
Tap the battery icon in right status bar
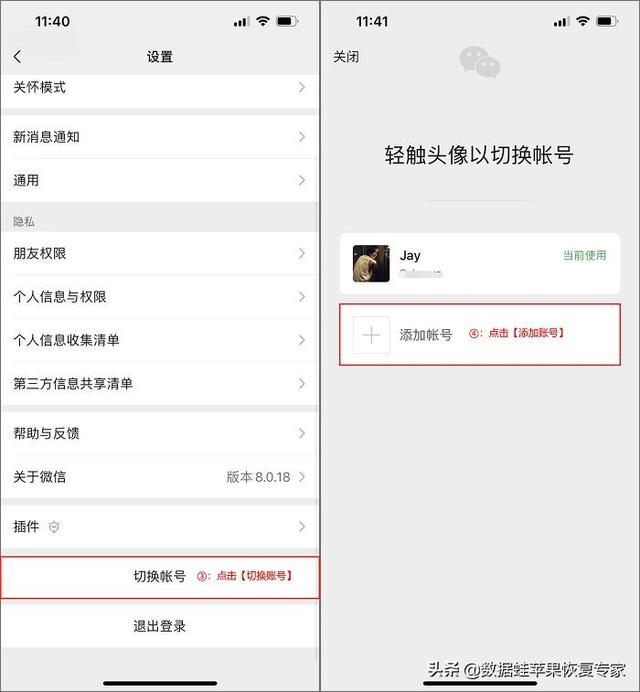[607, 21]
